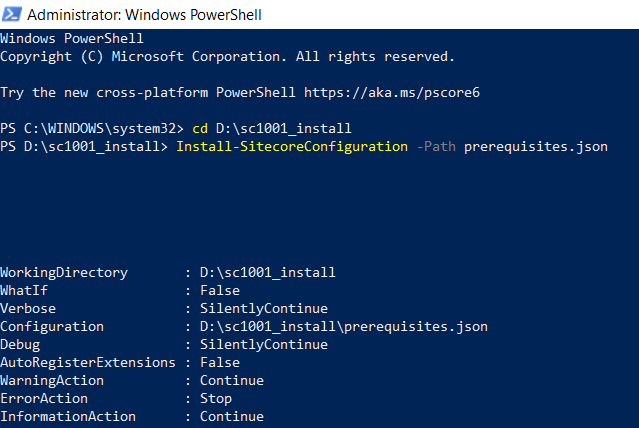Click the PowerShell icon in the title bar

(12, 14)
